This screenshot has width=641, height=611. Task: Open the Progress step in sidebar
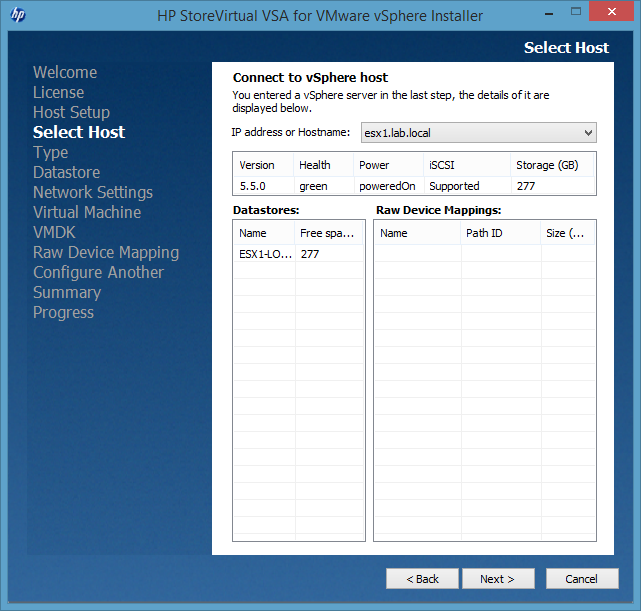click(63, 313)
